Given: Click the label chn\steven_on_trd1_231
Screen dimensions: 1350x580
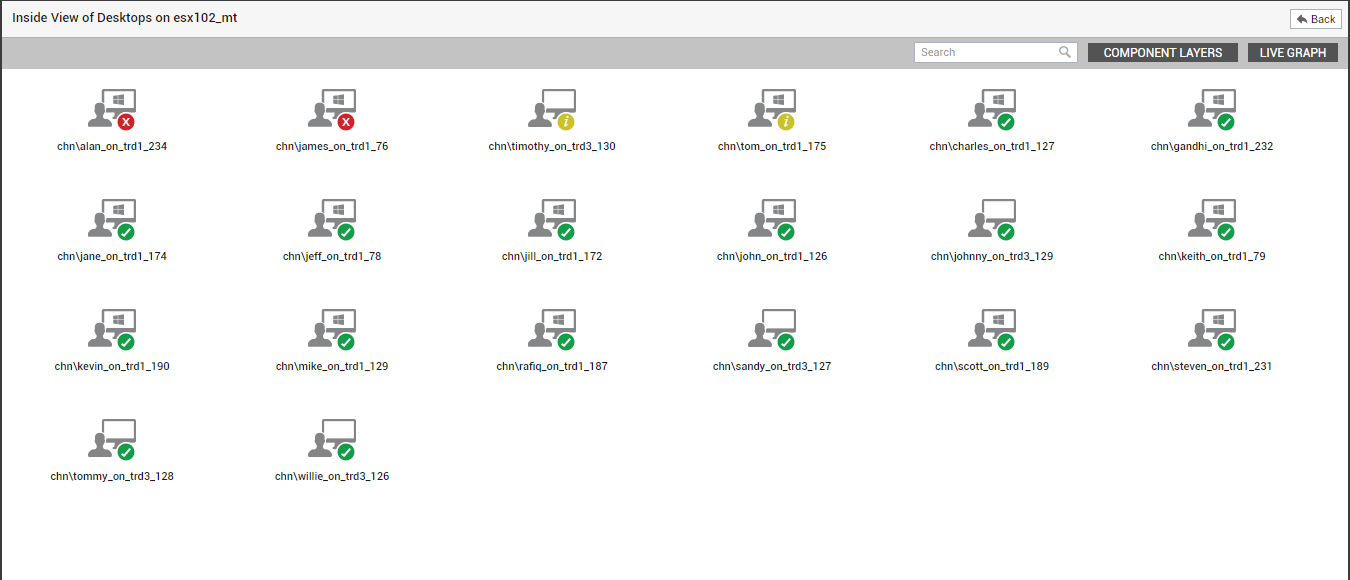Looking at the screenshot, I should click(x=1212, y=366).
